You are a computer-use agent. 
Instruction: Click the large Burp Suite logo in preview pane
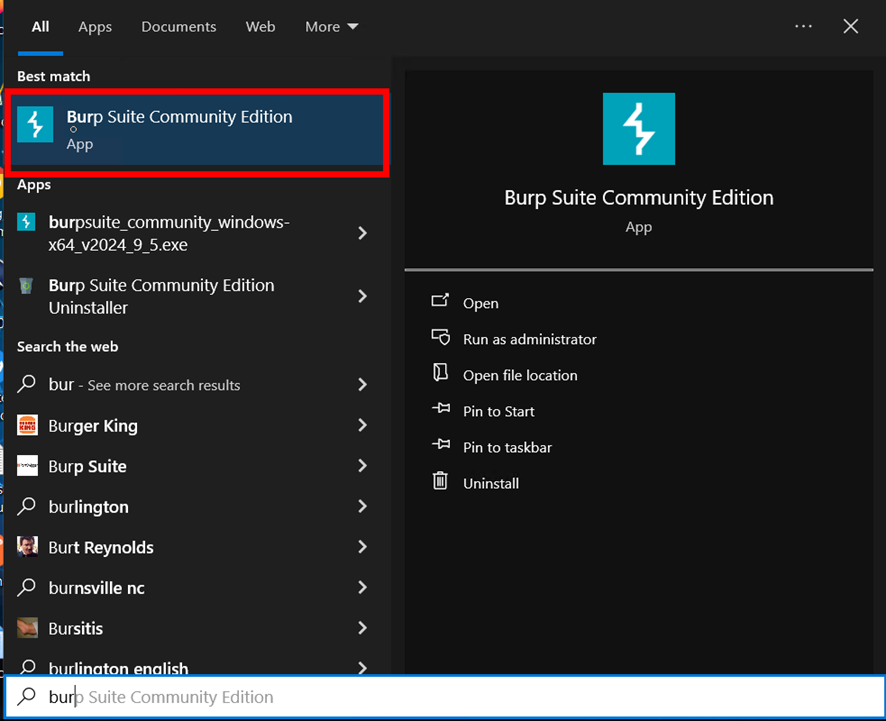tap(639, 129)
